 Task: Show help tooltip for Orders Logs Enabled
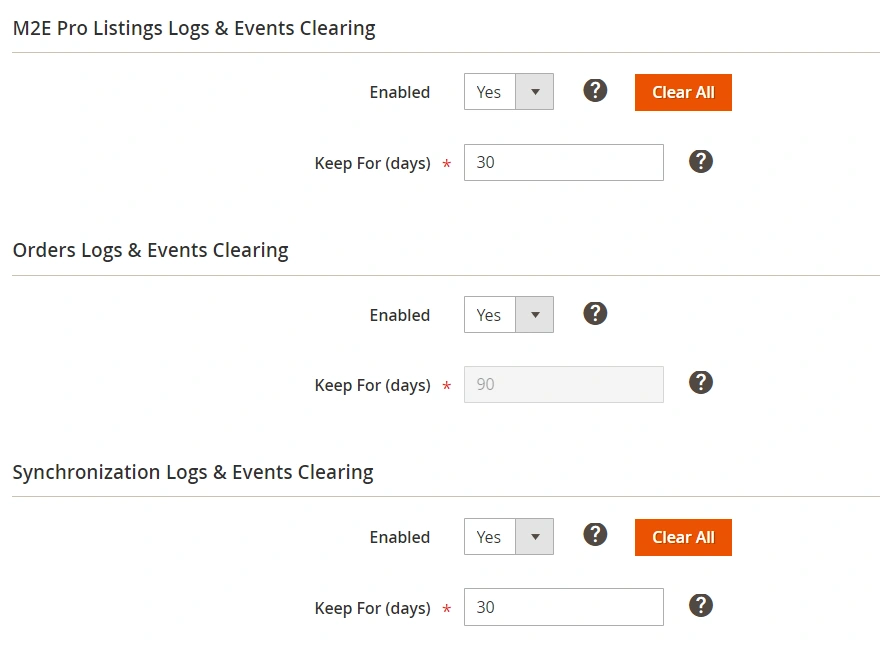point(595,313)
